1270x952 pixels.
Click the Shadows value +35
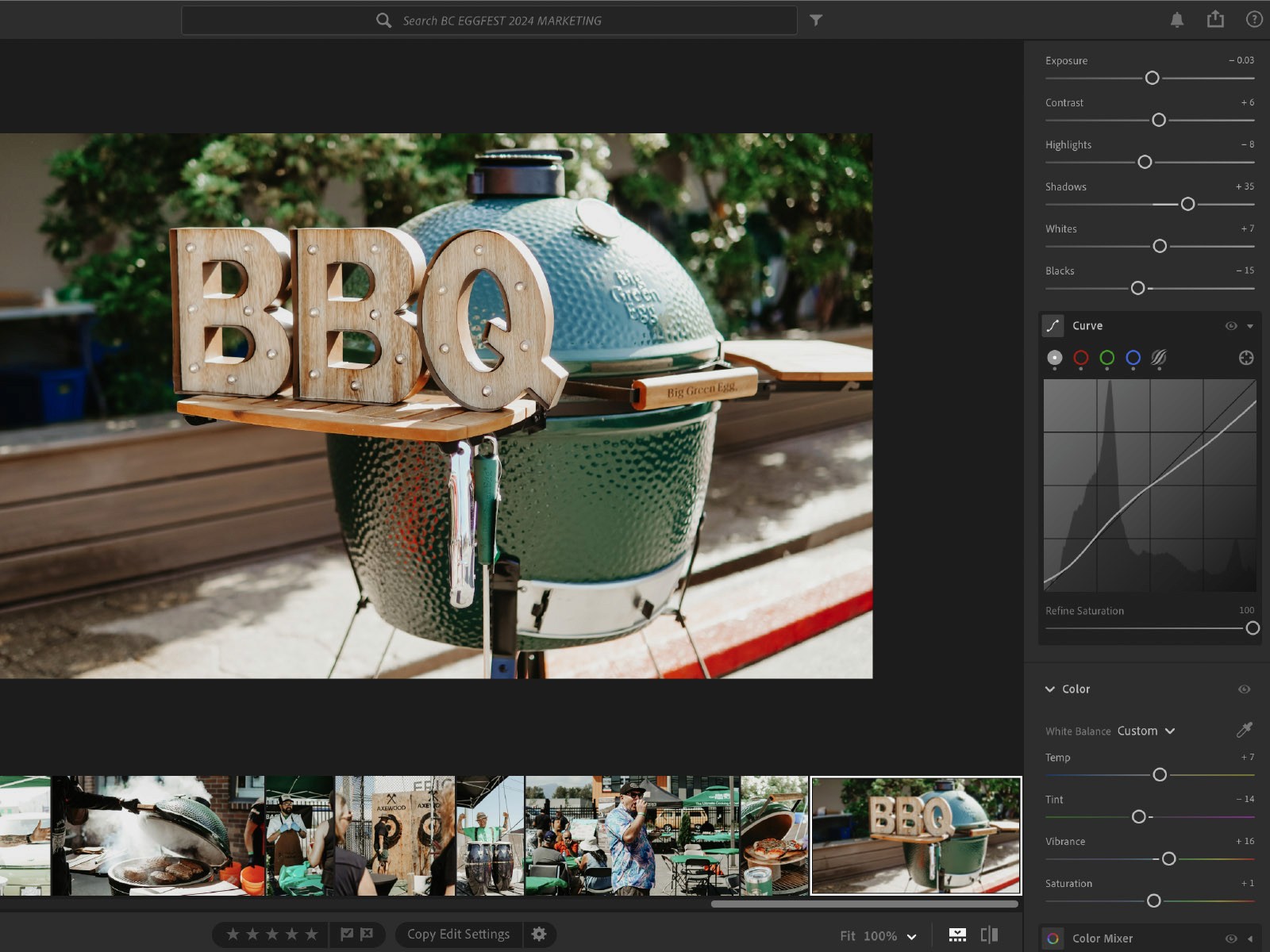coord(1245,186)
